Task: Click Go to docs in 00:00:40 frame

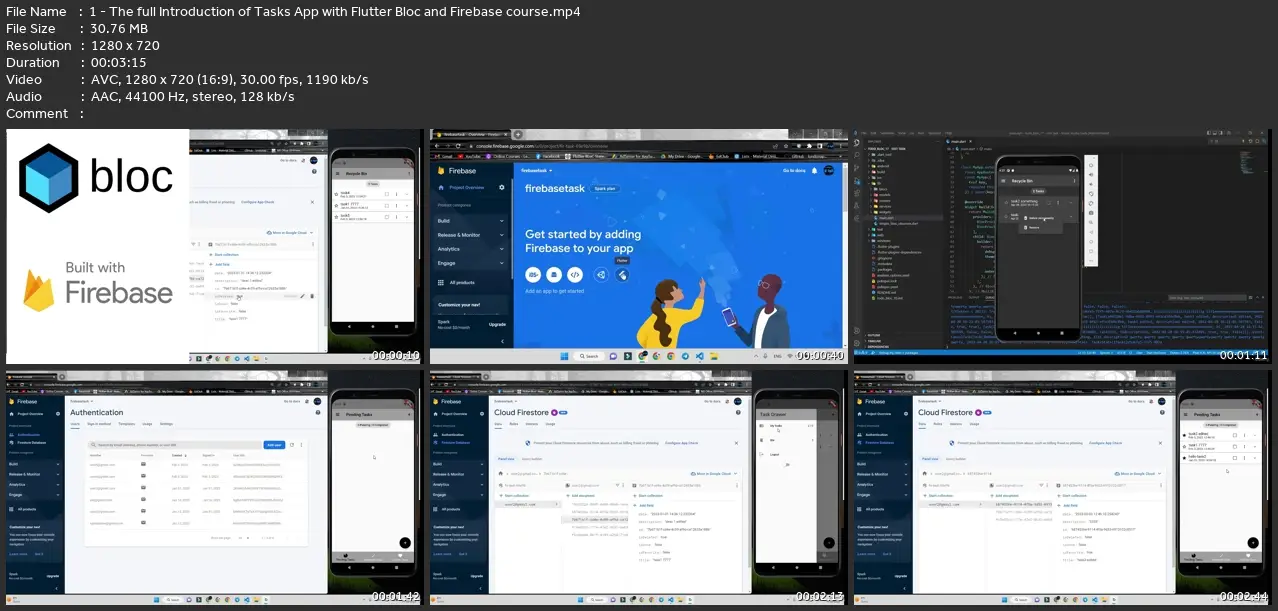Action: tap(794, 171)
